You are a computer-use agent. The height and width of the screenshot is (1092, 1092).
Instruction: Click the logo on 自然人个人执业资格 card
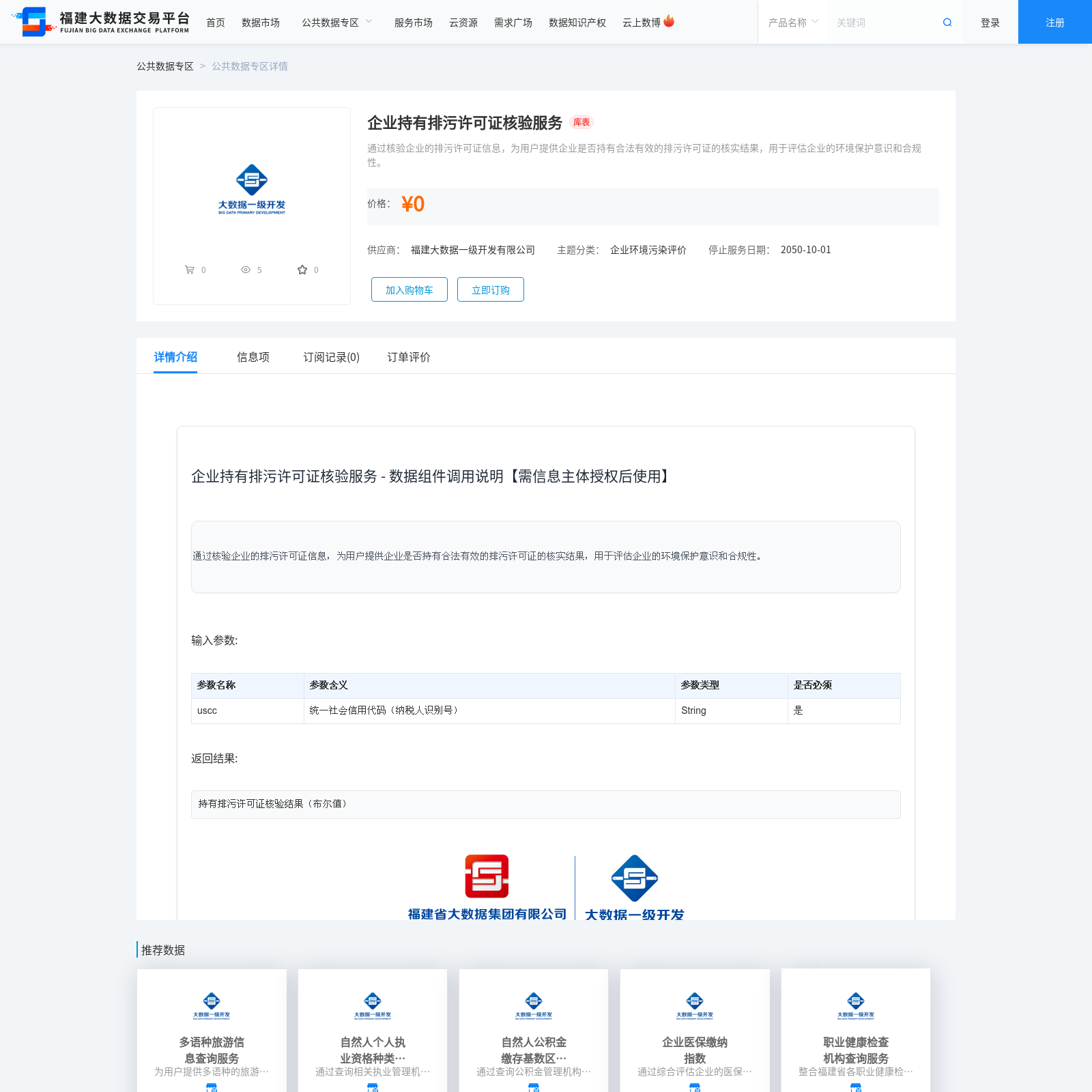point(373,1005)
